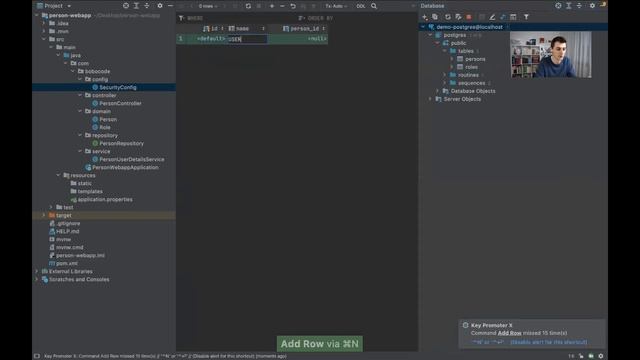
Task: Expand the persons table node
Action: [452, 59]
